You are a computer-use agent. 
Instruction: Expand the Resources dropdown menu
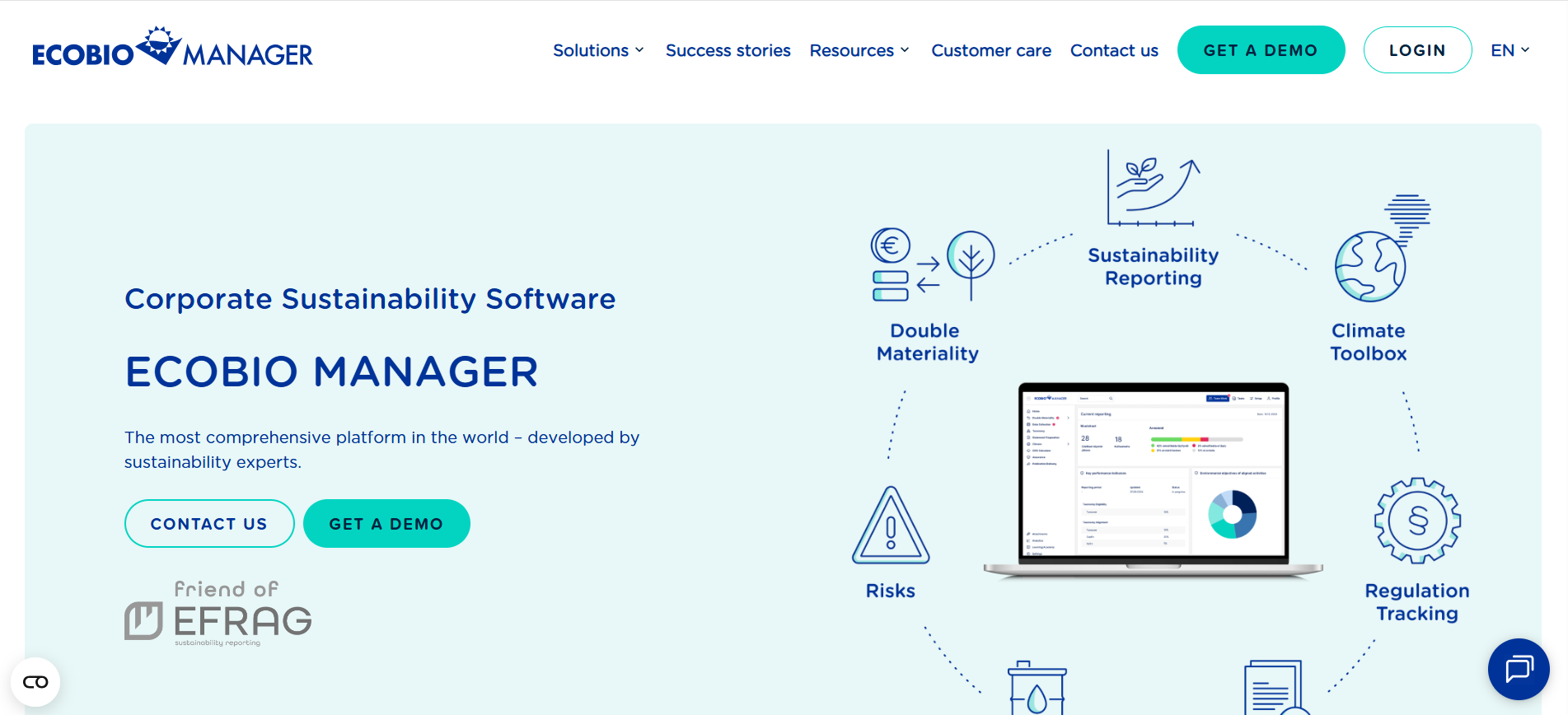(859, 50)
